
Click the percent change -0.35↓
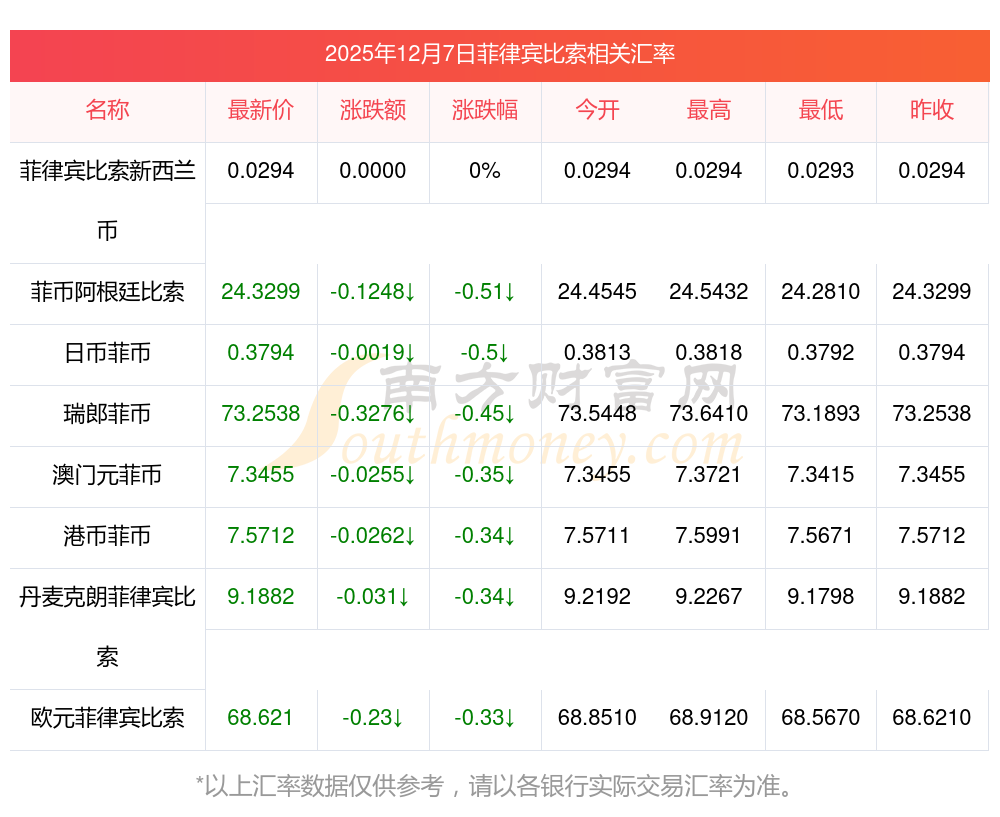click(x=485, y=475)
